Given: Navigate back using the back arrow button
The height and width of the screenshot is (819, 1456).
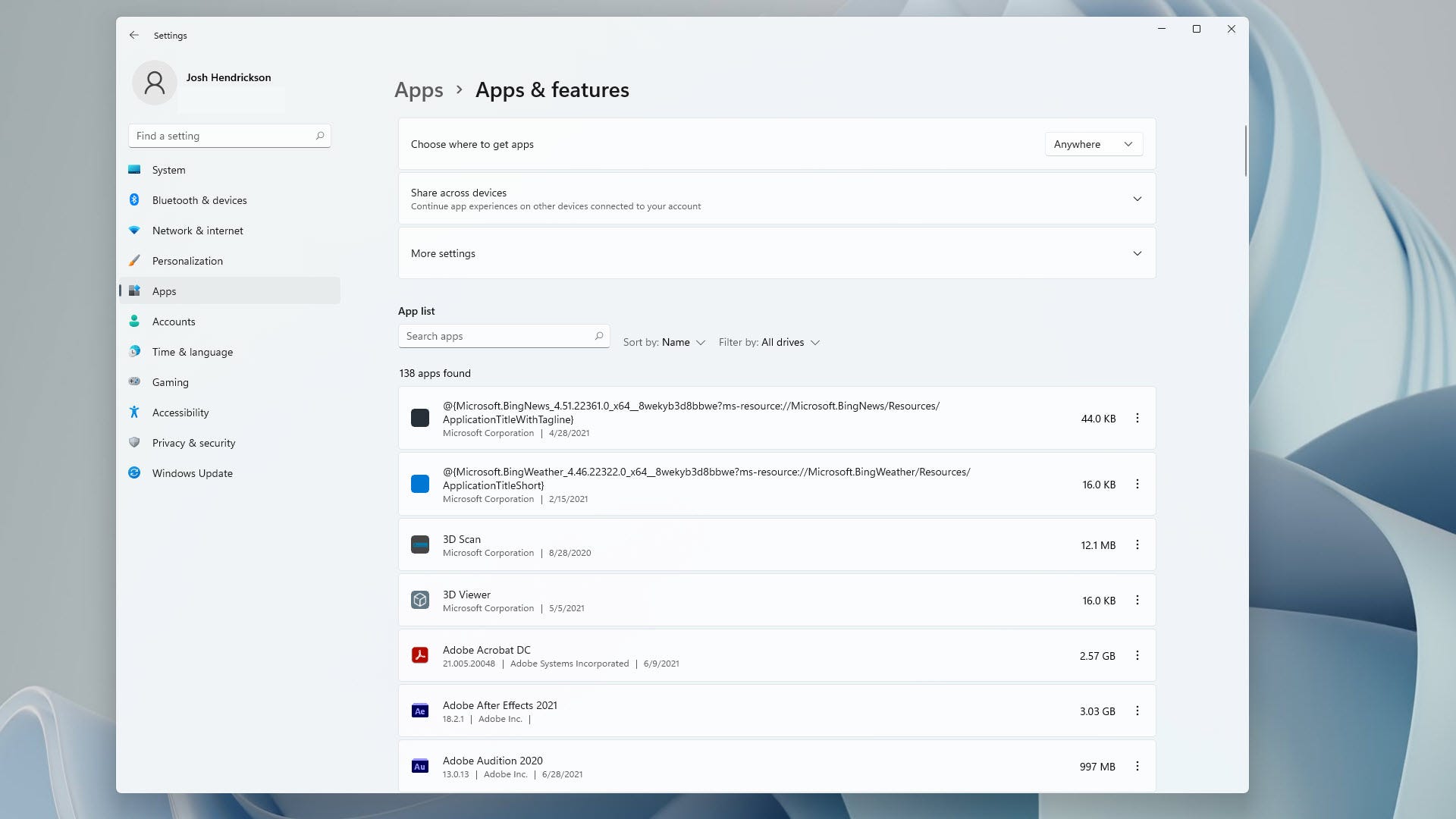Looking at the screenshot, I should (134, 35).
